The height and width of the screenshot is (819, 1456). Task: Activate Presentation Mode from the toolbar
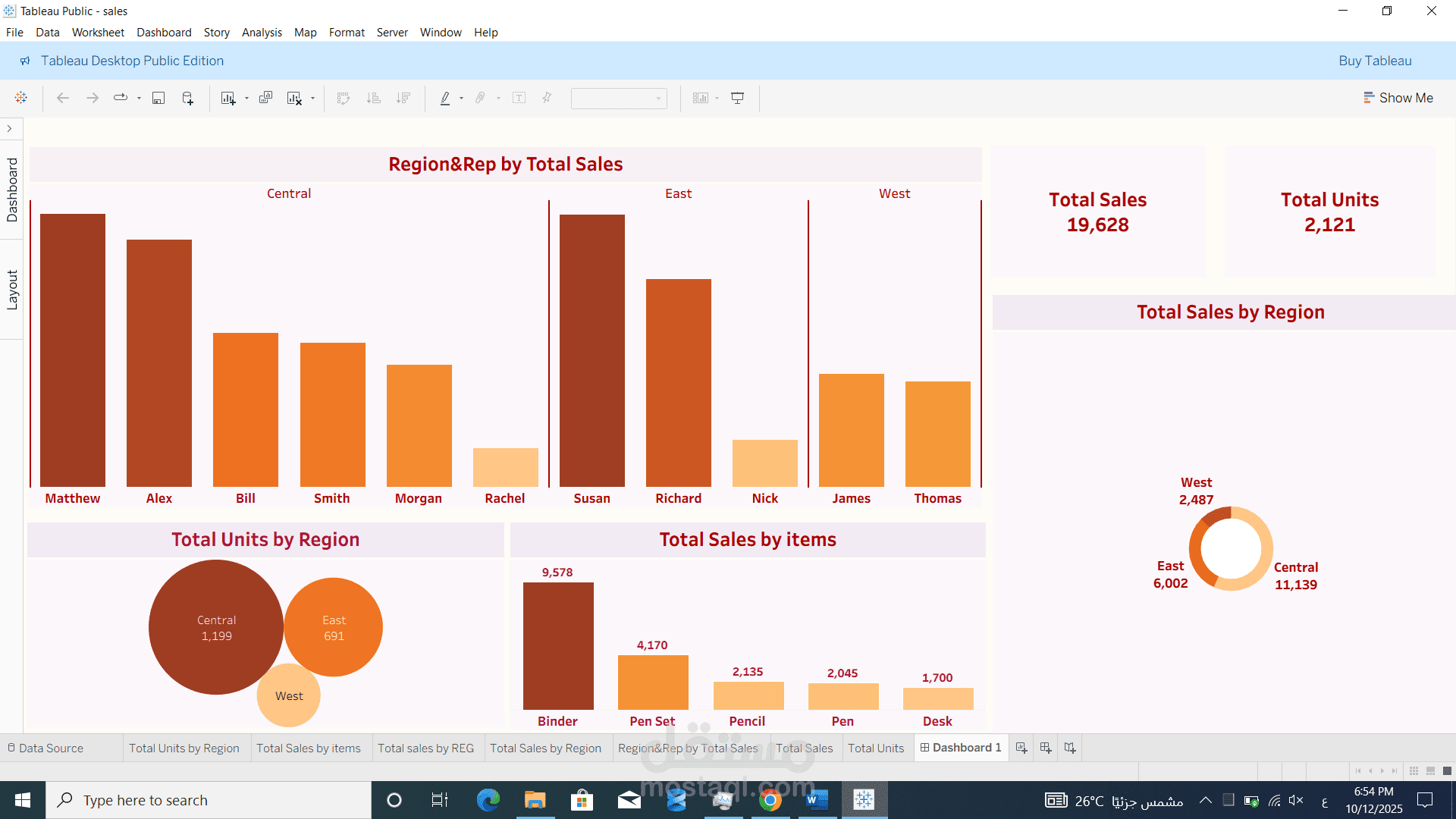coord(737,98)
